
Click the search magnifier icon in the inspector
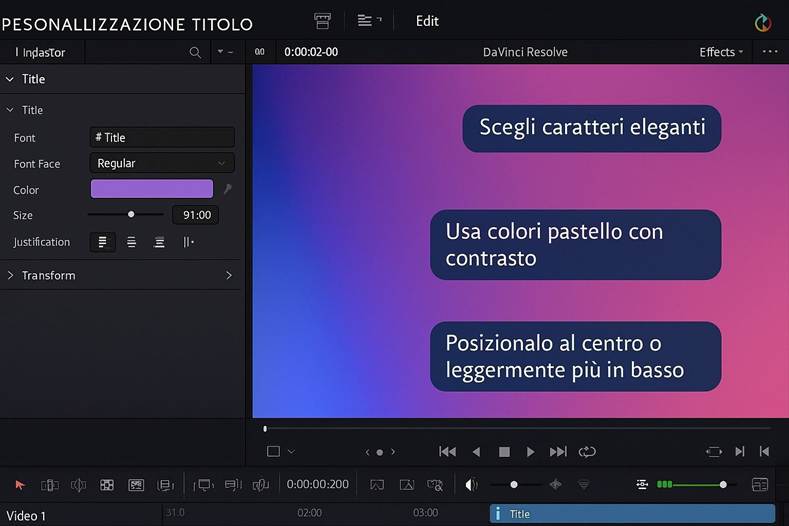point(195,52)
